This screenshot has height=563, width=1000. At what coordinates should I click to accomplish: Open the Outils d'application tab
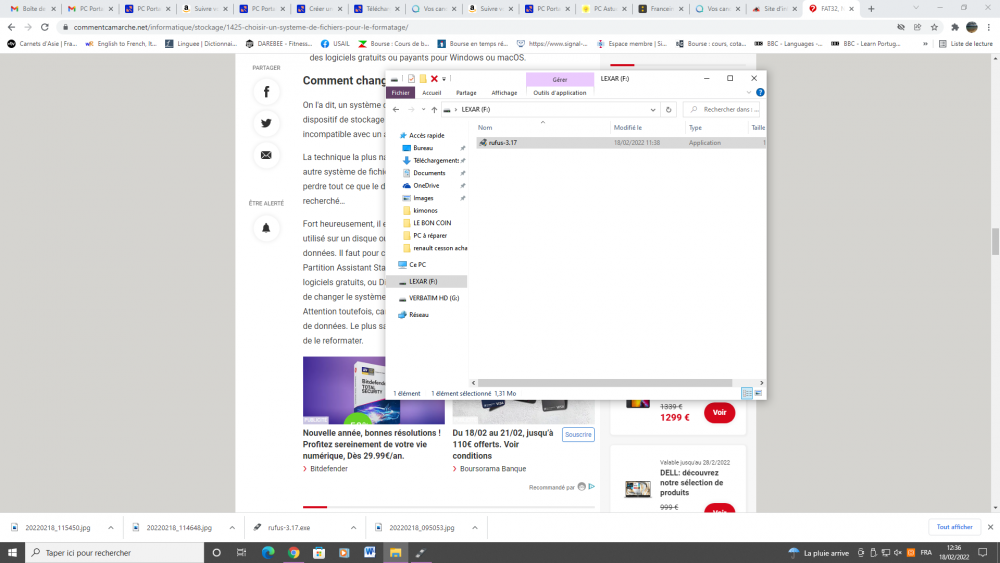coord(559,92)
